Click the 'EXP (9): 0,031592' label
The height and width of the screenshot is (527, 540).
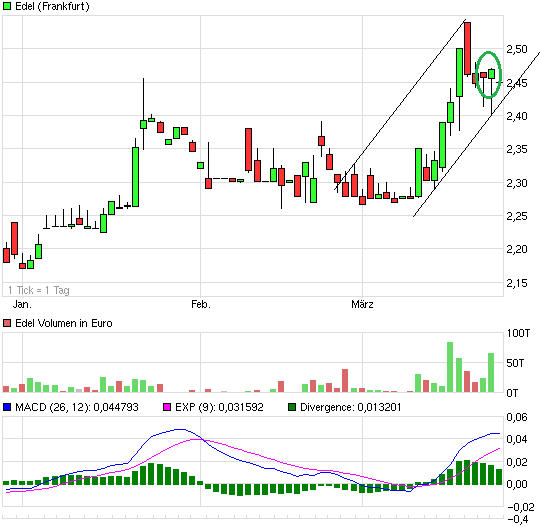tap(219, 407)
